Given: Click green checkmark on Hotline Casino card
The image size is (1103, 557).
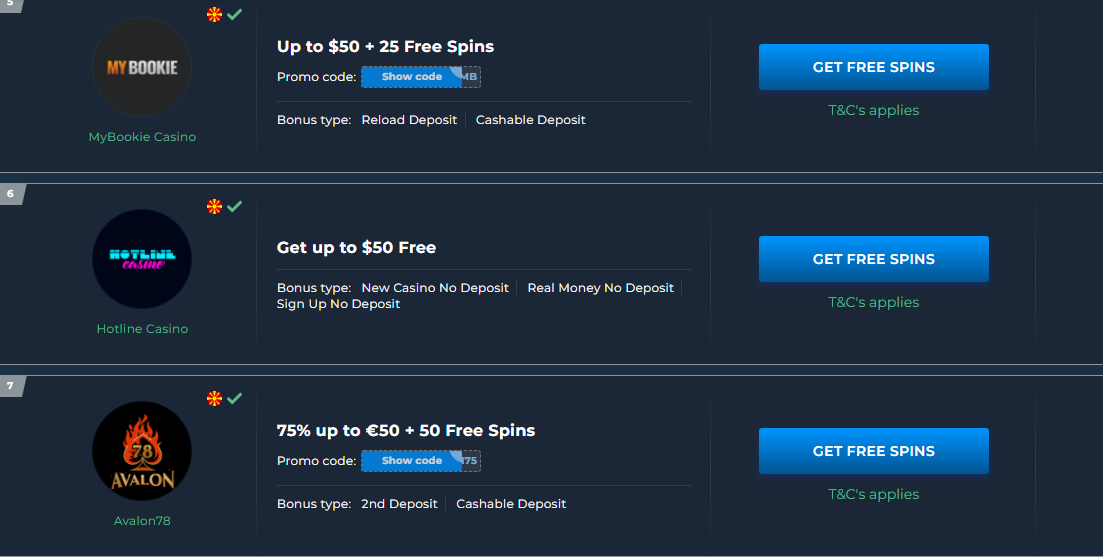Looking at the screenshot, I should [x=235, y=206].
